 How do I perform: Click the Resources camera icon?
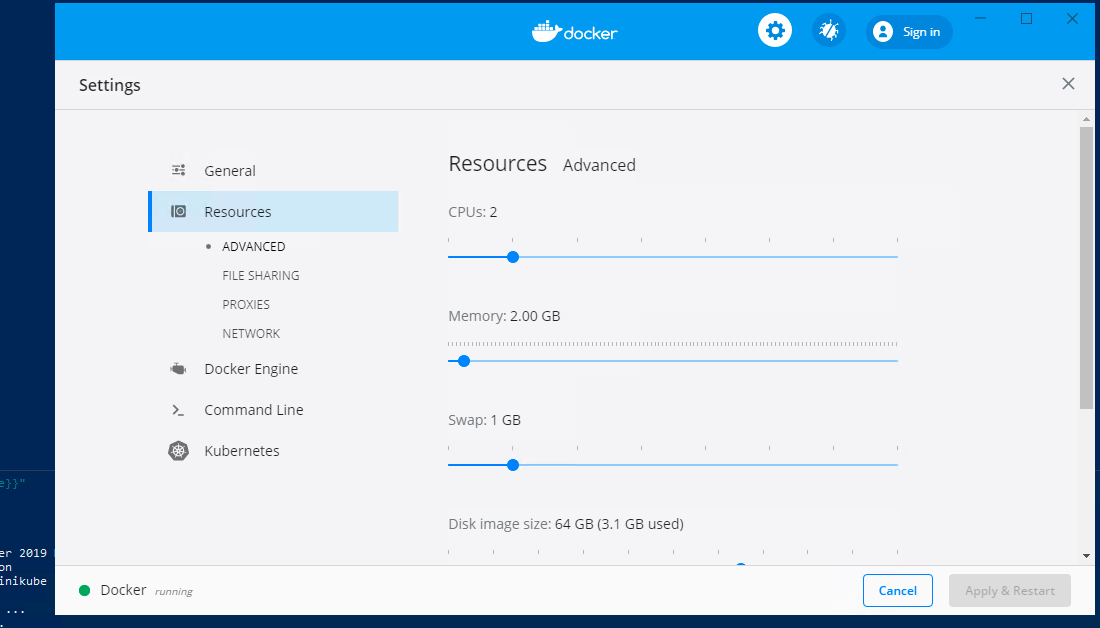click(179, 211)
